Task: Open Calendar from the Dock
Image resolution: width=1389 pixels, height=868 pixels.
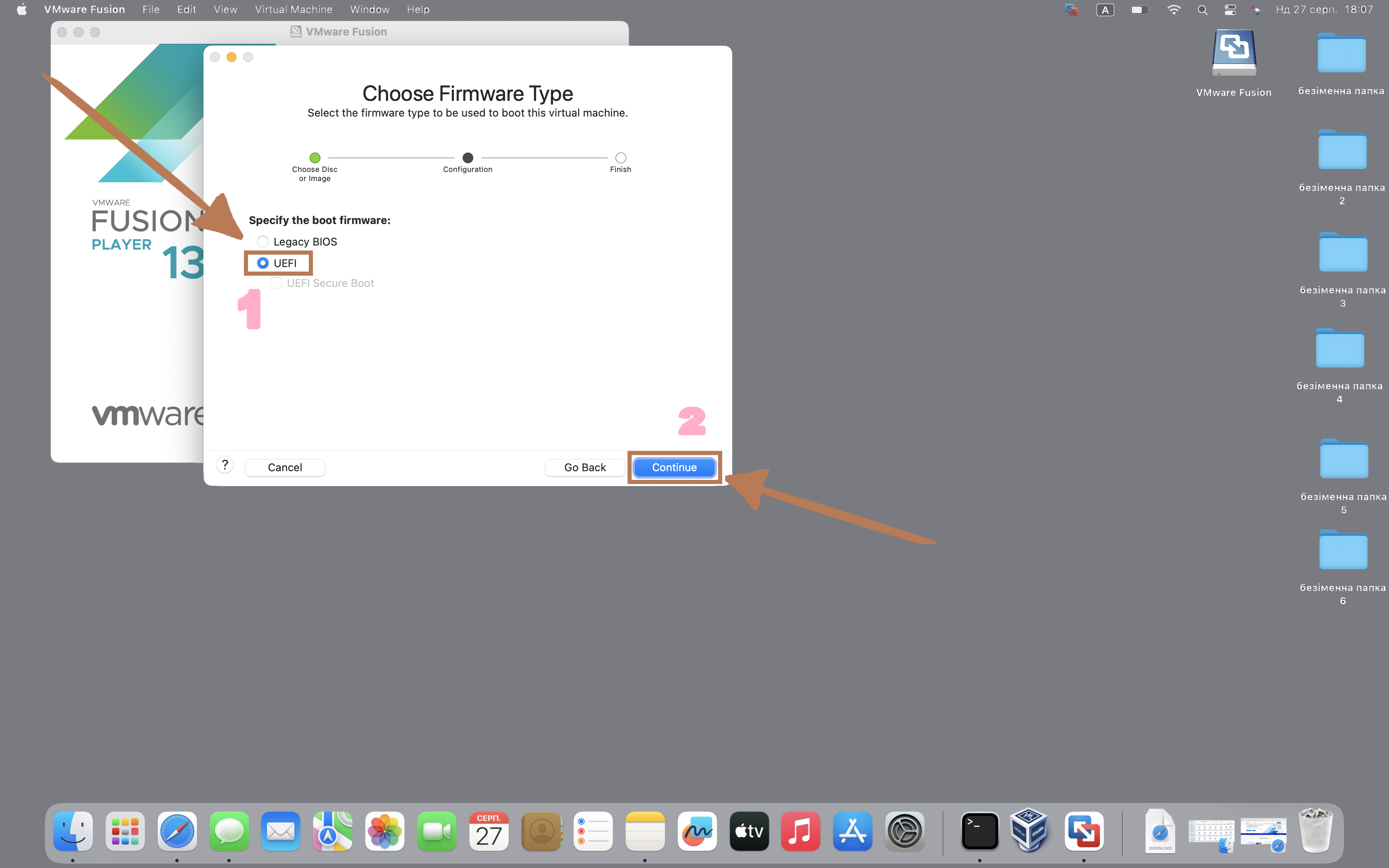Action: pyautogui.click(x=489, y=831)
